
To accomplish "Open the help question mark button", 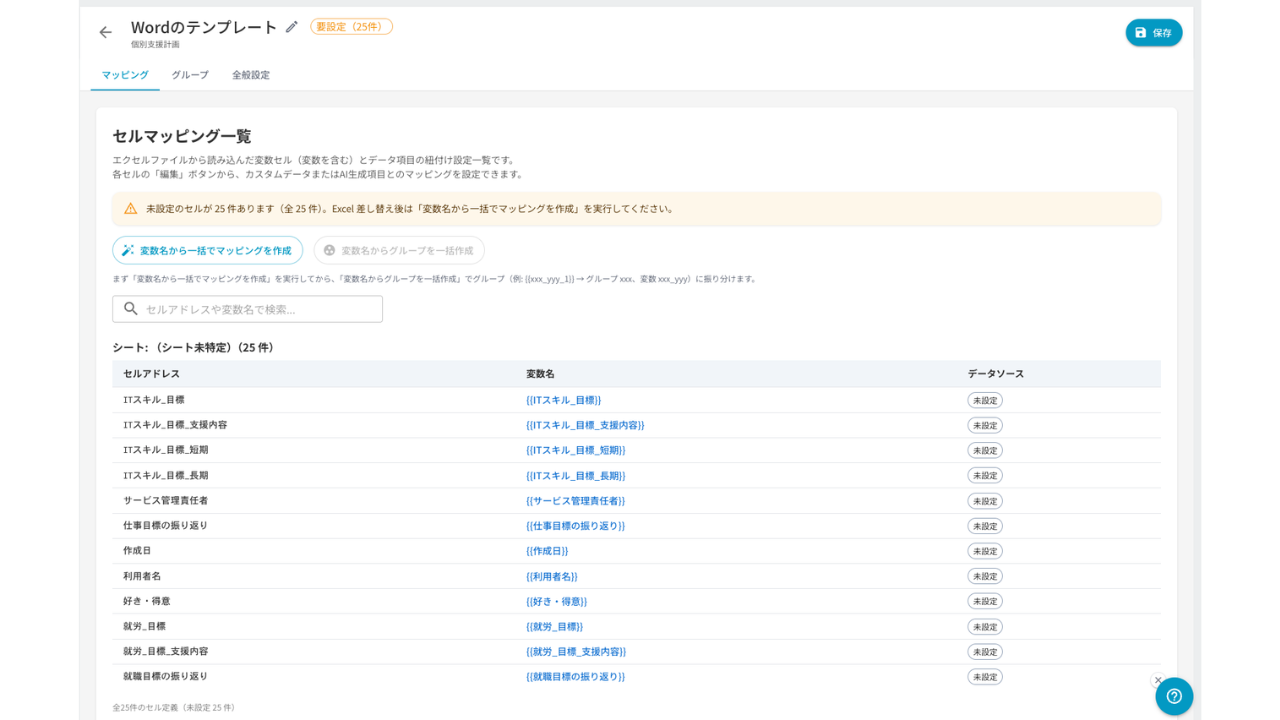I will [1174, 696].
